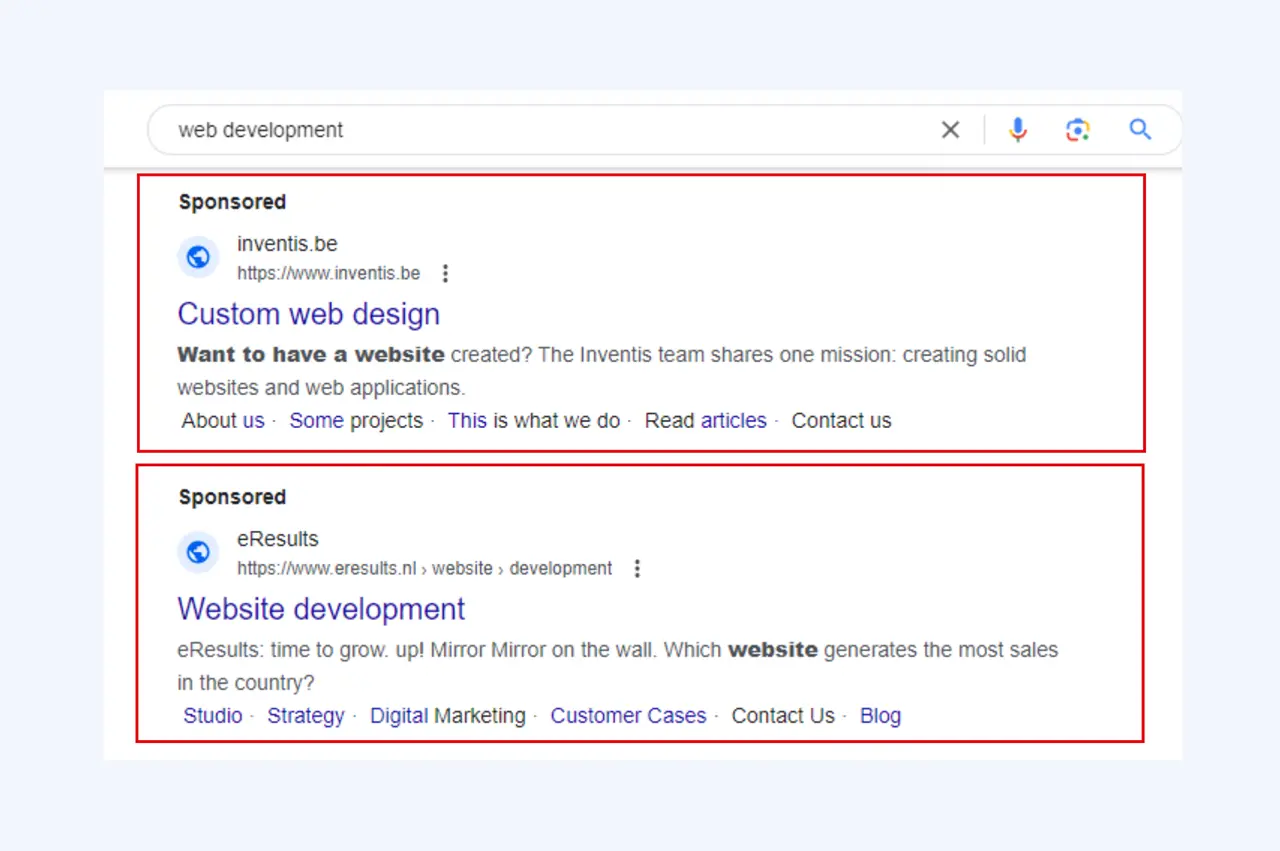Click the 'eResults' site name

[277, 539]
